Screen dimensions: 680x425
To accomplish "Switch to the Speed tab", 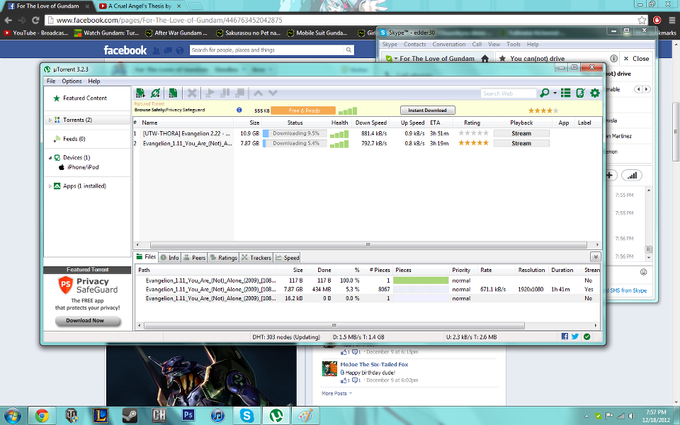I will (x=288, y=258).
